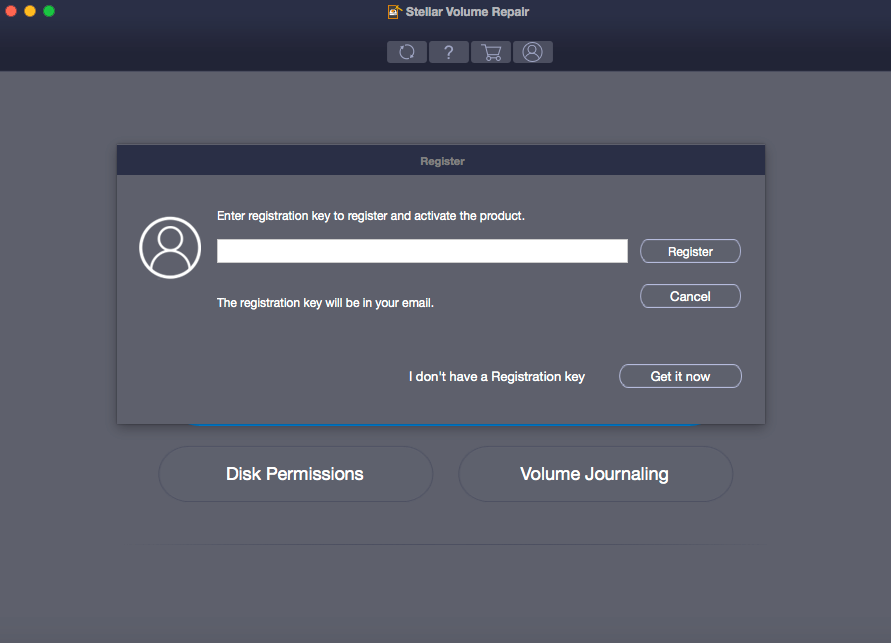Open help via the question mark icon
Screen dimensions: 891x643
point(449,52)
